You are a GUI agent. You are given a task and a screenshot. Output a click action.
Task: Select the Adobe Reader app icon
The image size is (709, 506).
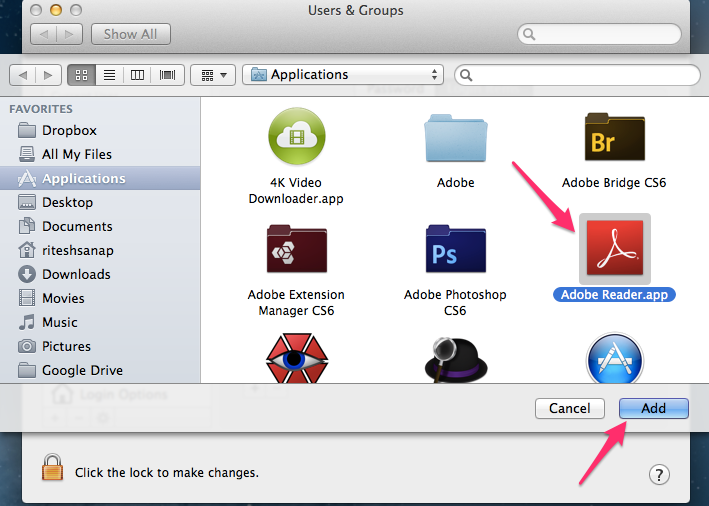614,248
